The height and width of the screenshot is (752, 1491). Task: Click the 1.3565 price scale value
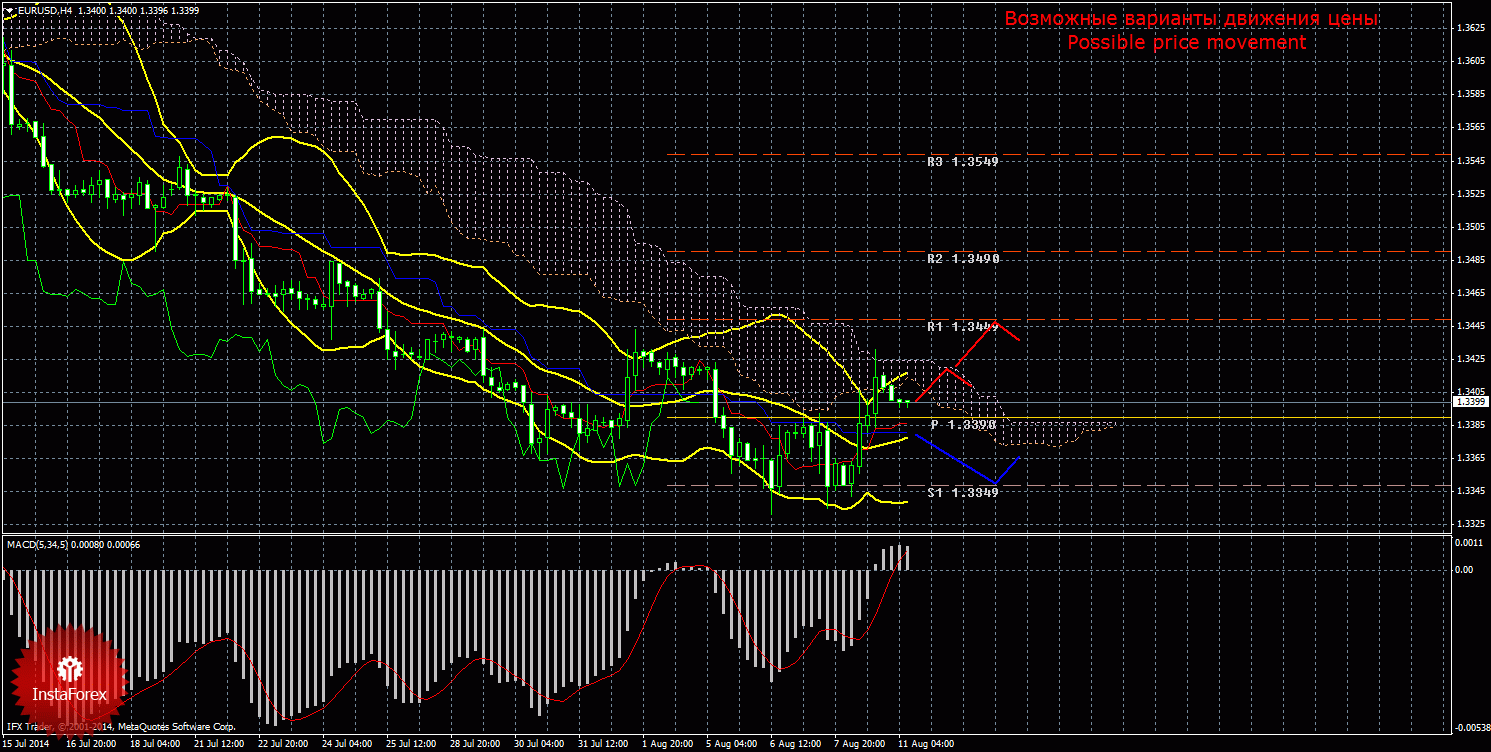tap(1469, 127)
